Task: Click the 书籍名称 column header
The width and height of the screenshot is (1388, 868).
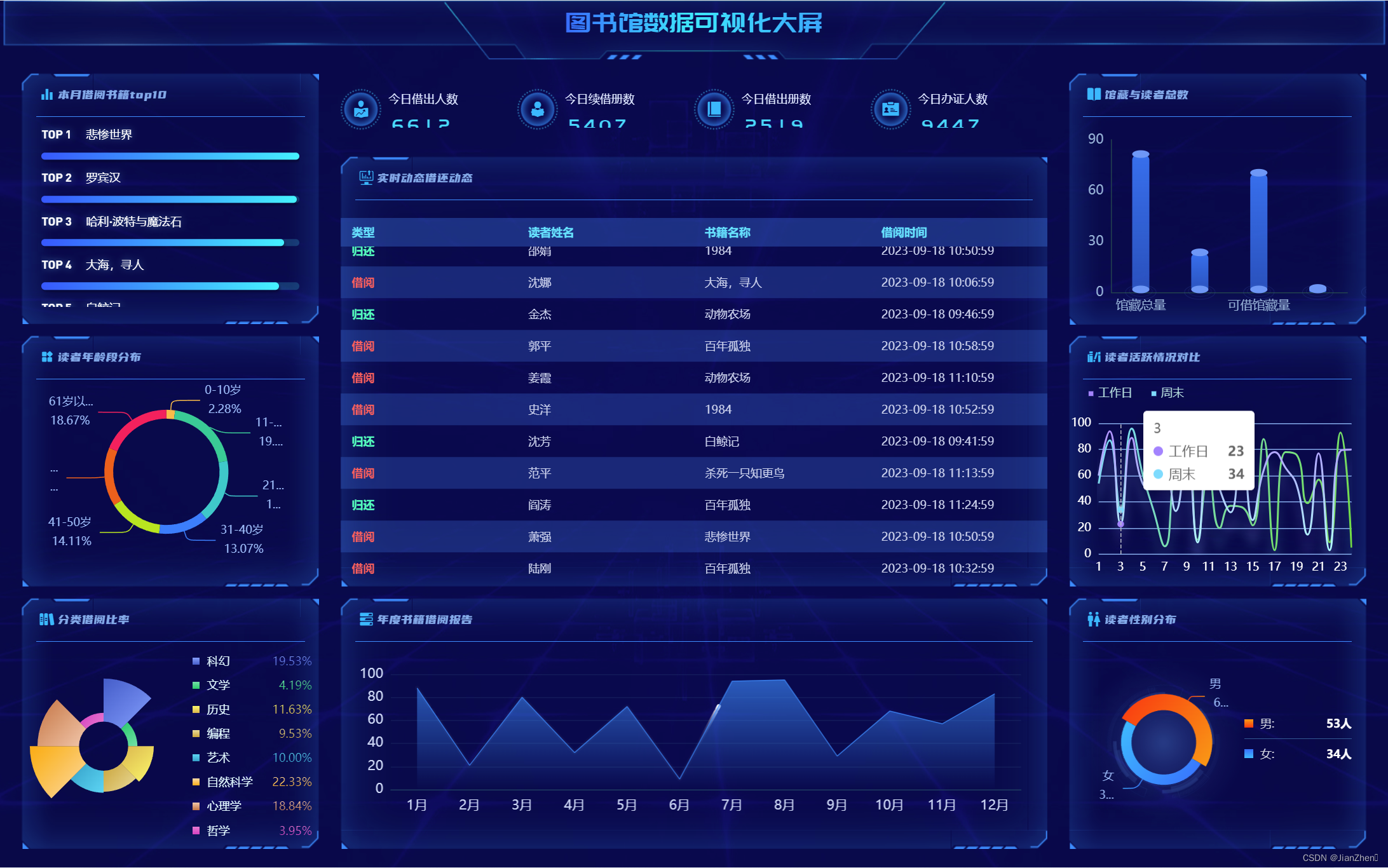Action: pyautogui.click(x=728, y=233)
